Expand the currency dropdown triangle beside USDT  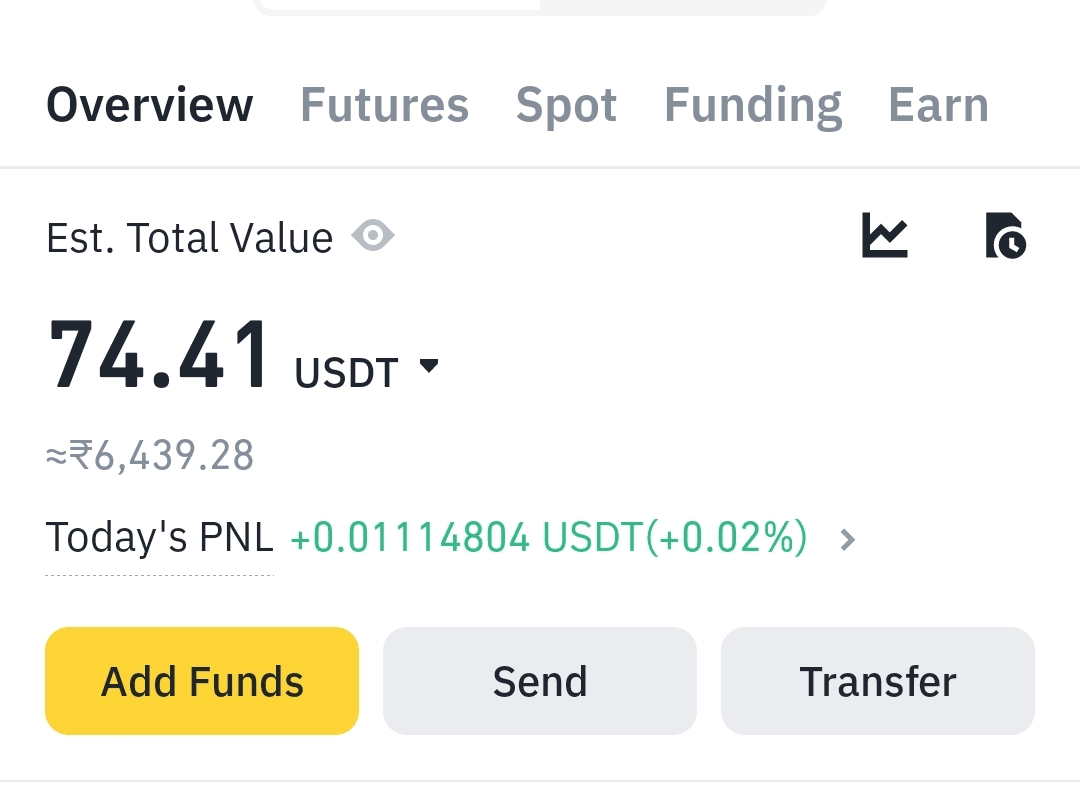(x=429, y=367)
